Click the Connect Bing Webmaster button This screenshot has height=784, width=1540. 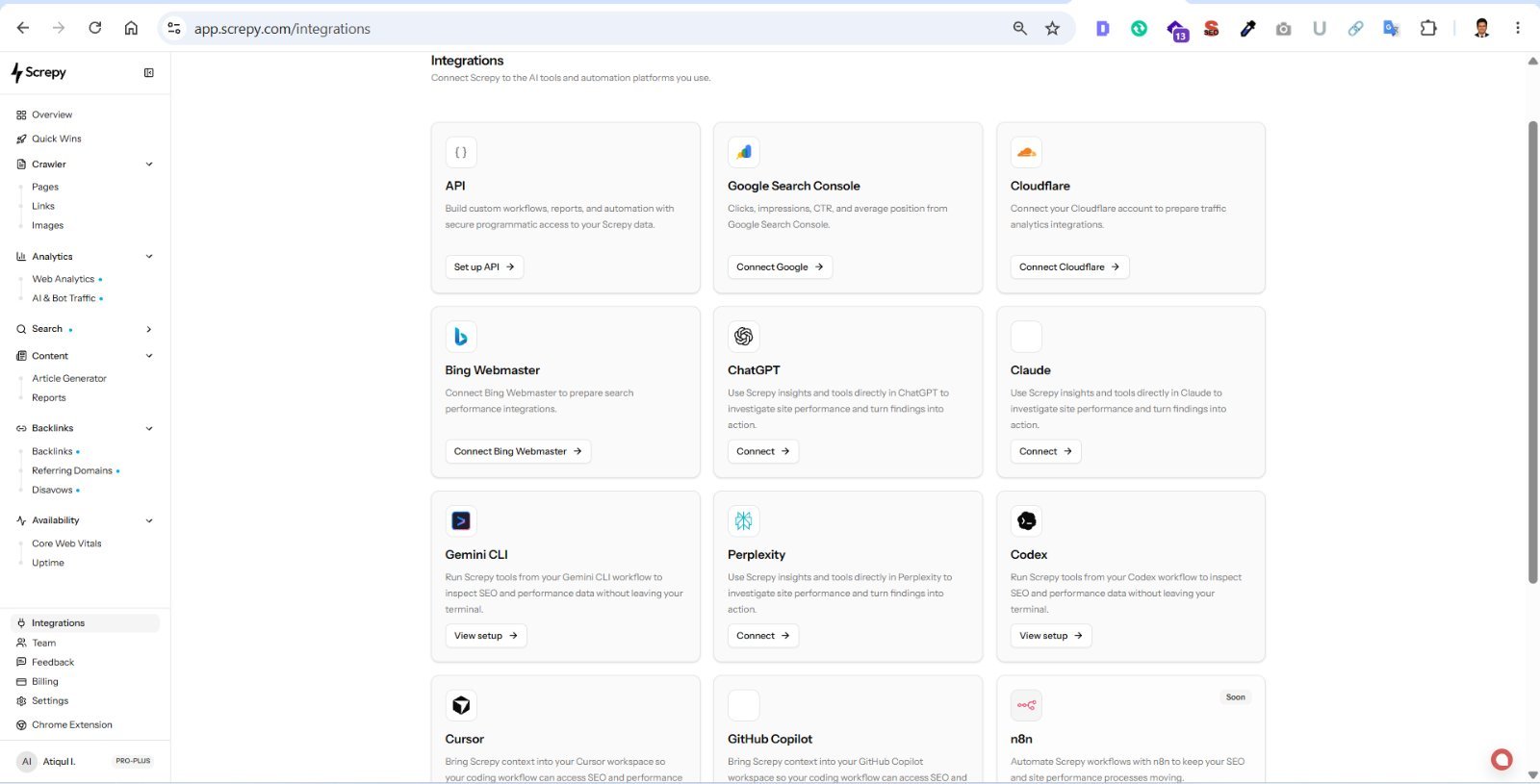coord(518,451)
